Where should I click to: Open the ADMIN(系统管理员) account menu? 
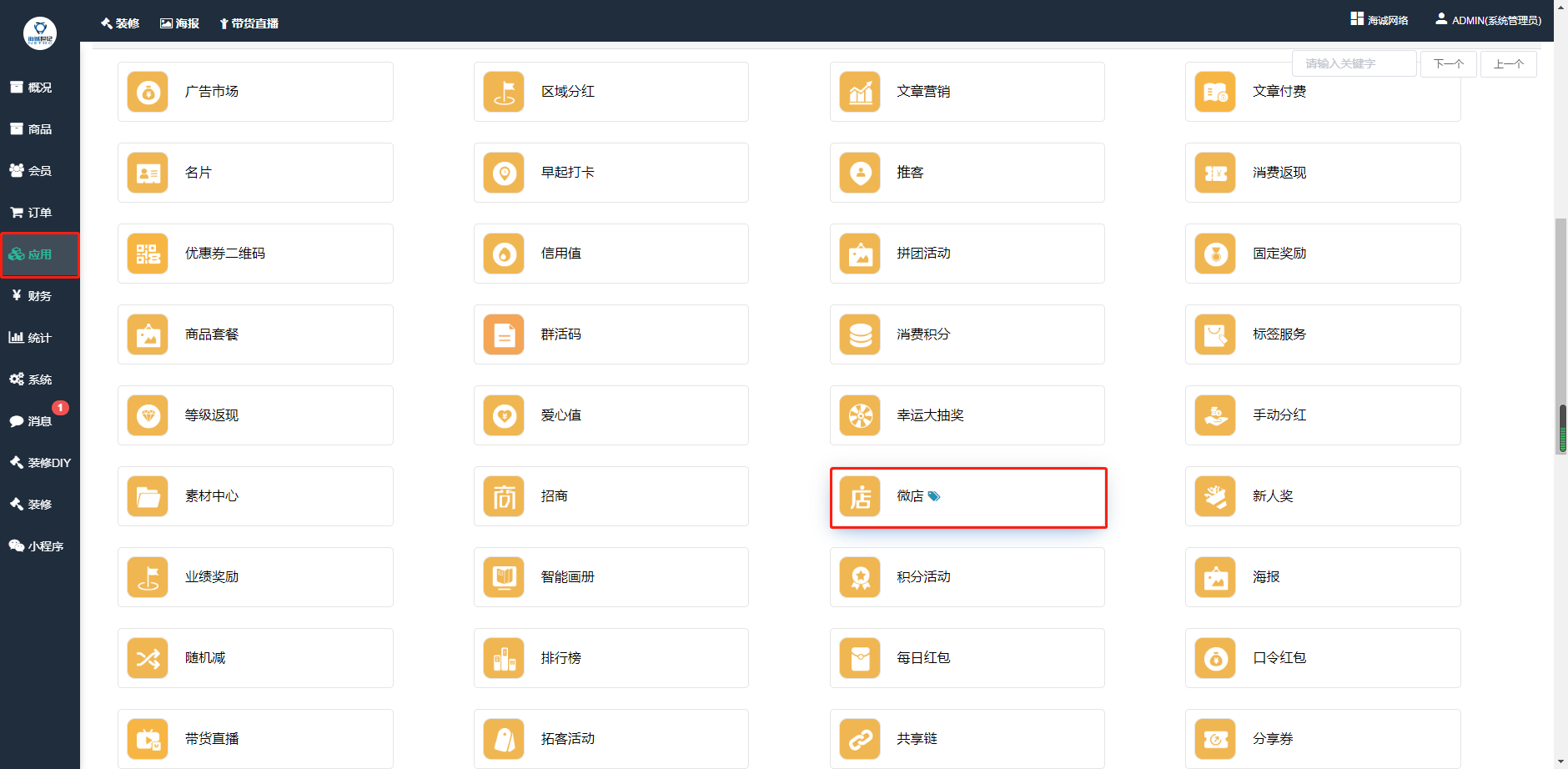point(1488,20)
